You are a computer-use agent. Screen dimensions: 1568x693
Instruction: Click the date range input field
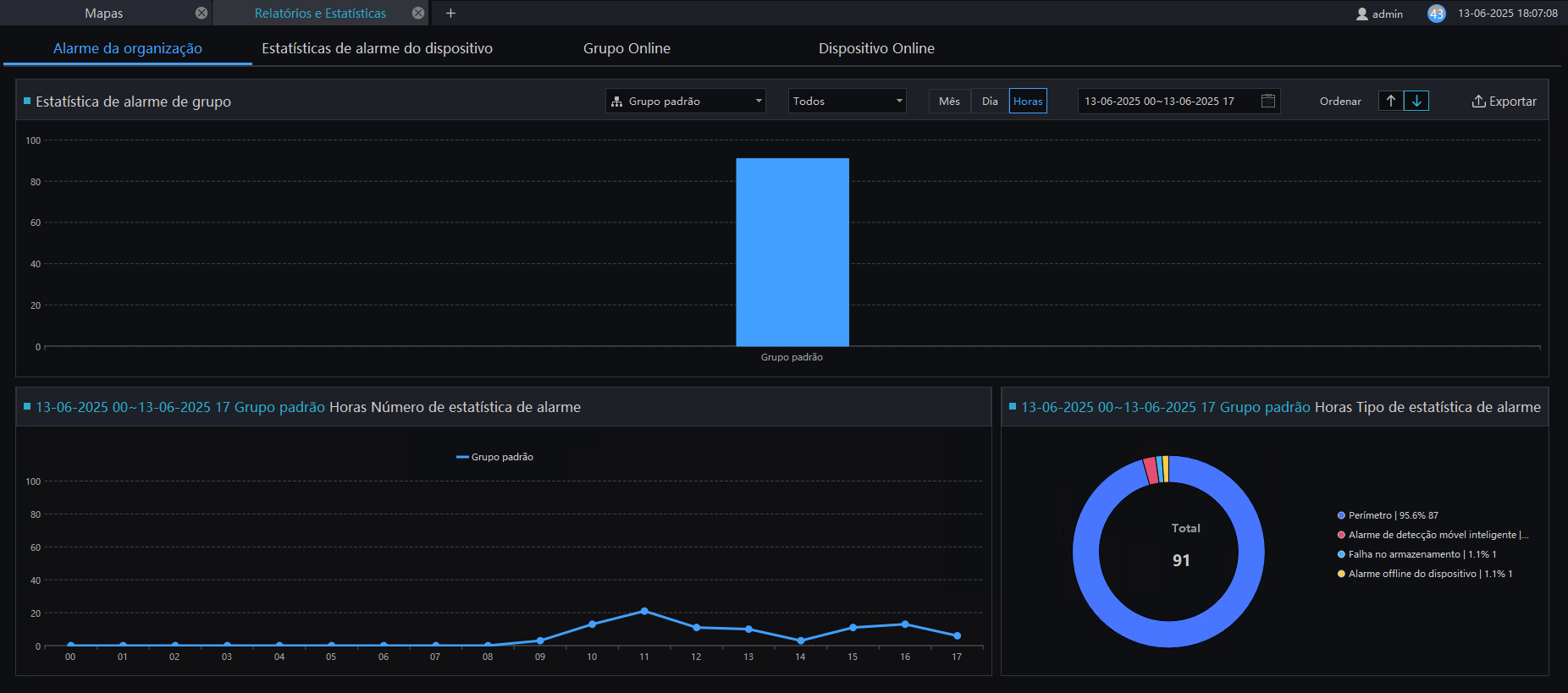1179,101
